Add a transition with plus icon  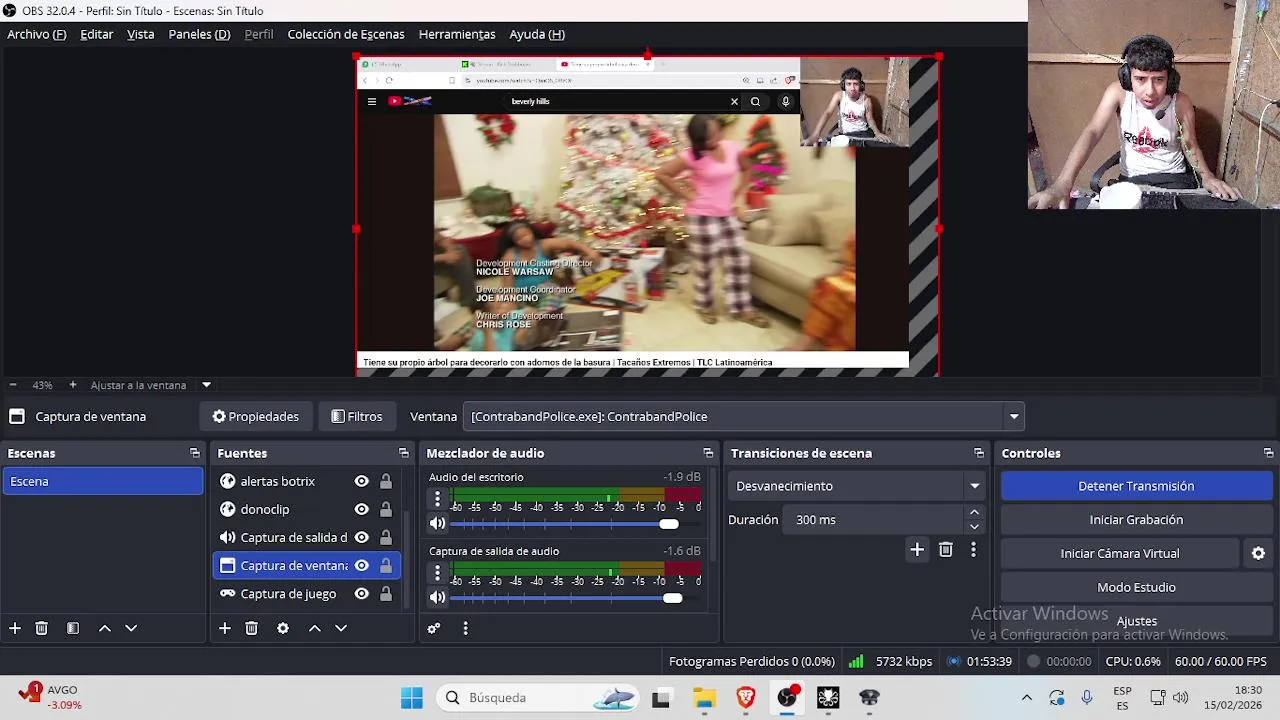pos(917,549)
